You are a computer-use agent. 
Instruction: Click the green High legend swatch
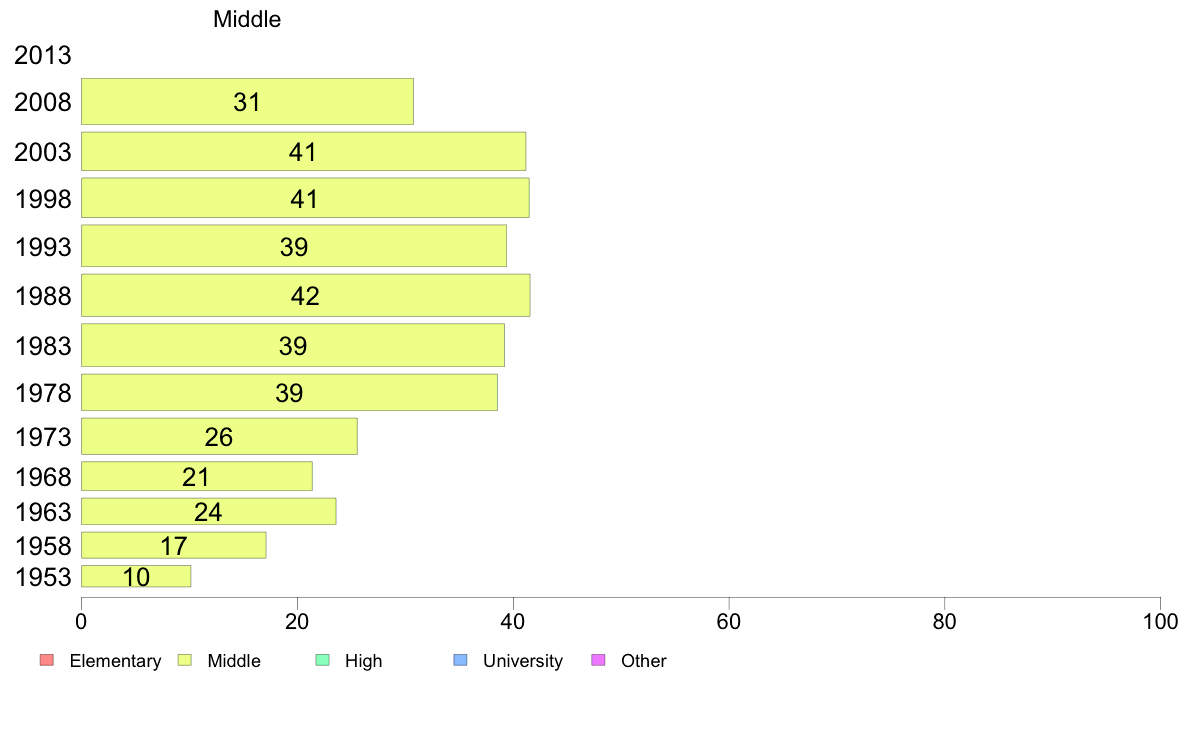(x=322, y=660)
